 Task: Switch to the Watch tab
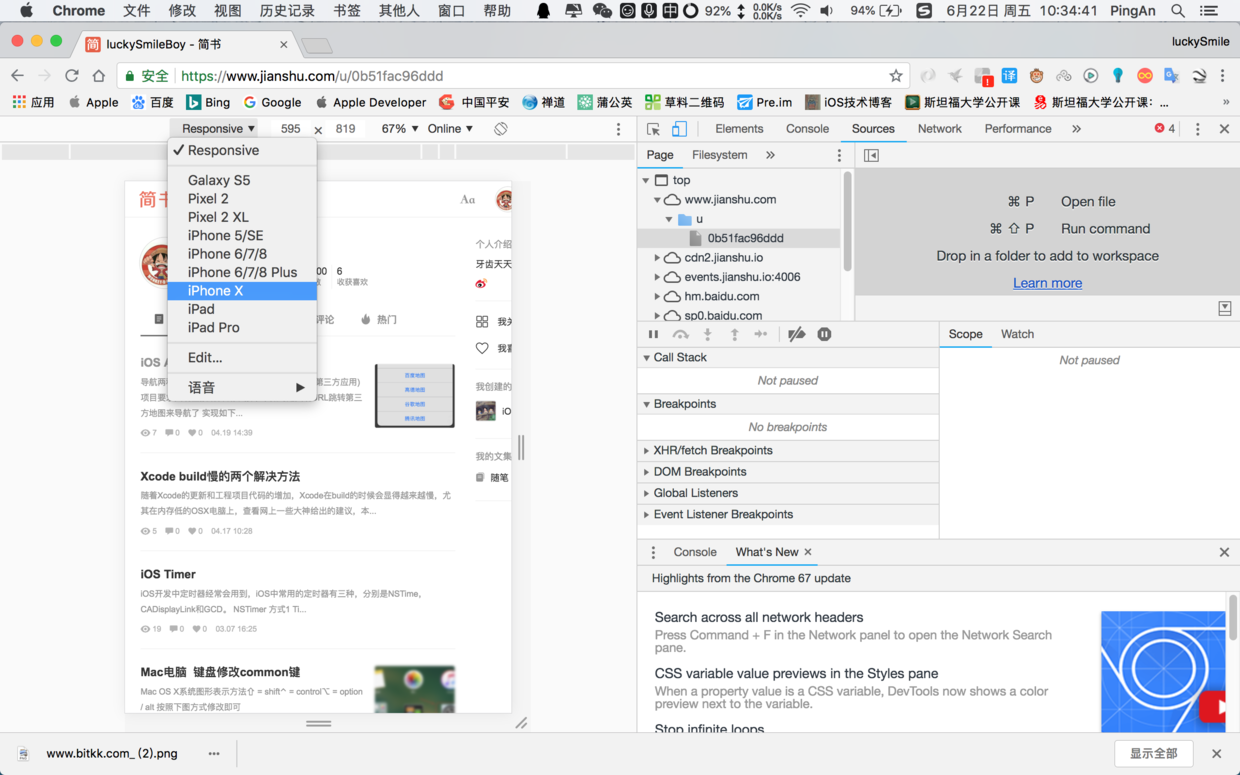(x=1017, y=334)
